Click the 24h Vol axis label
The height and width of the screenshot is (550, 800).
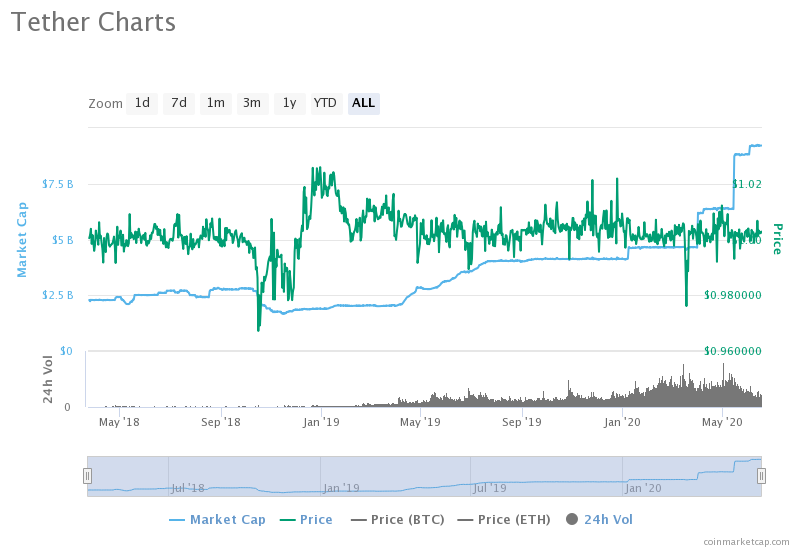click(47, 379)
